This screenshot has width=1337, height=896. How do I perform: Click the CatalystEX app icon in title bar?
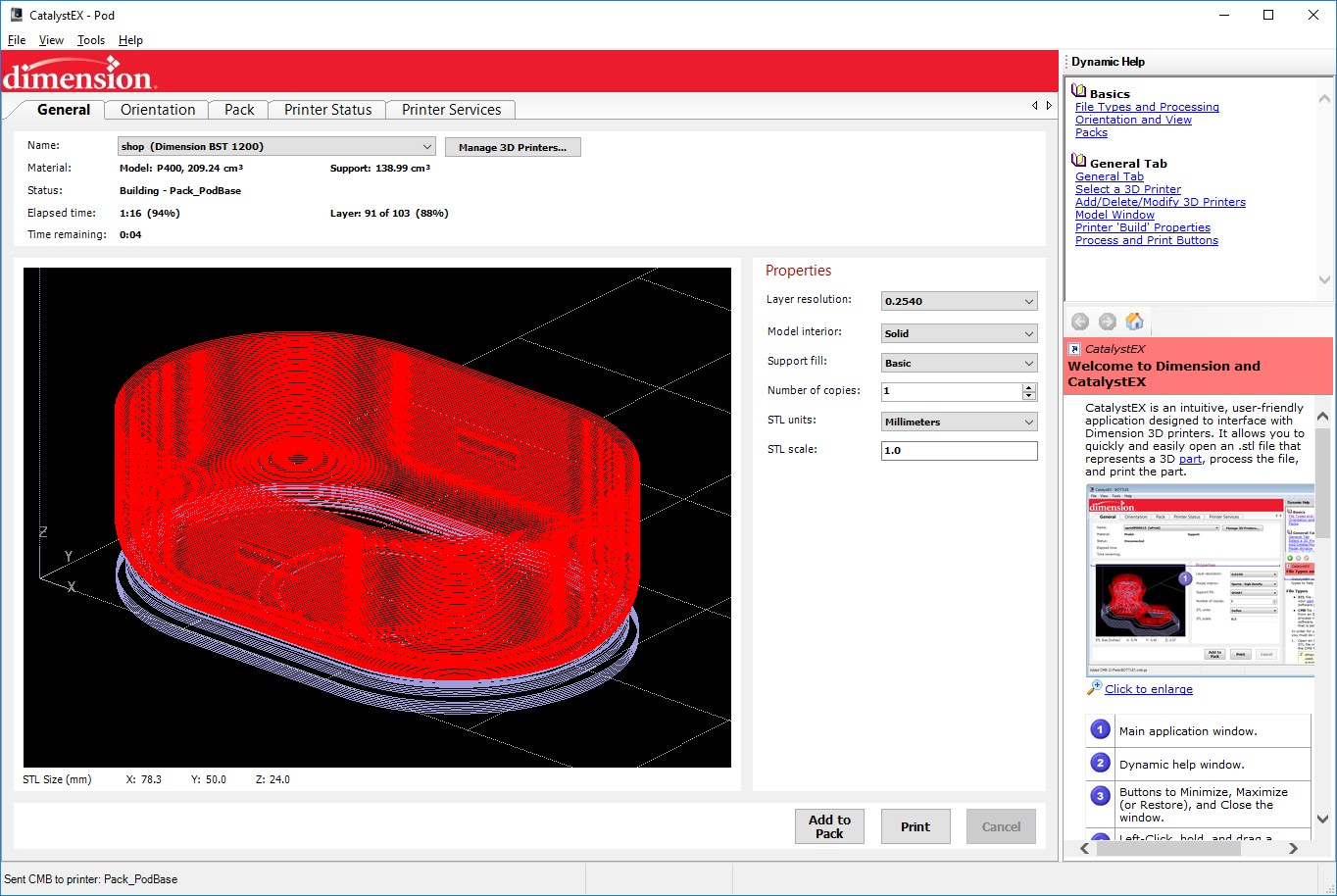[16, 15]
